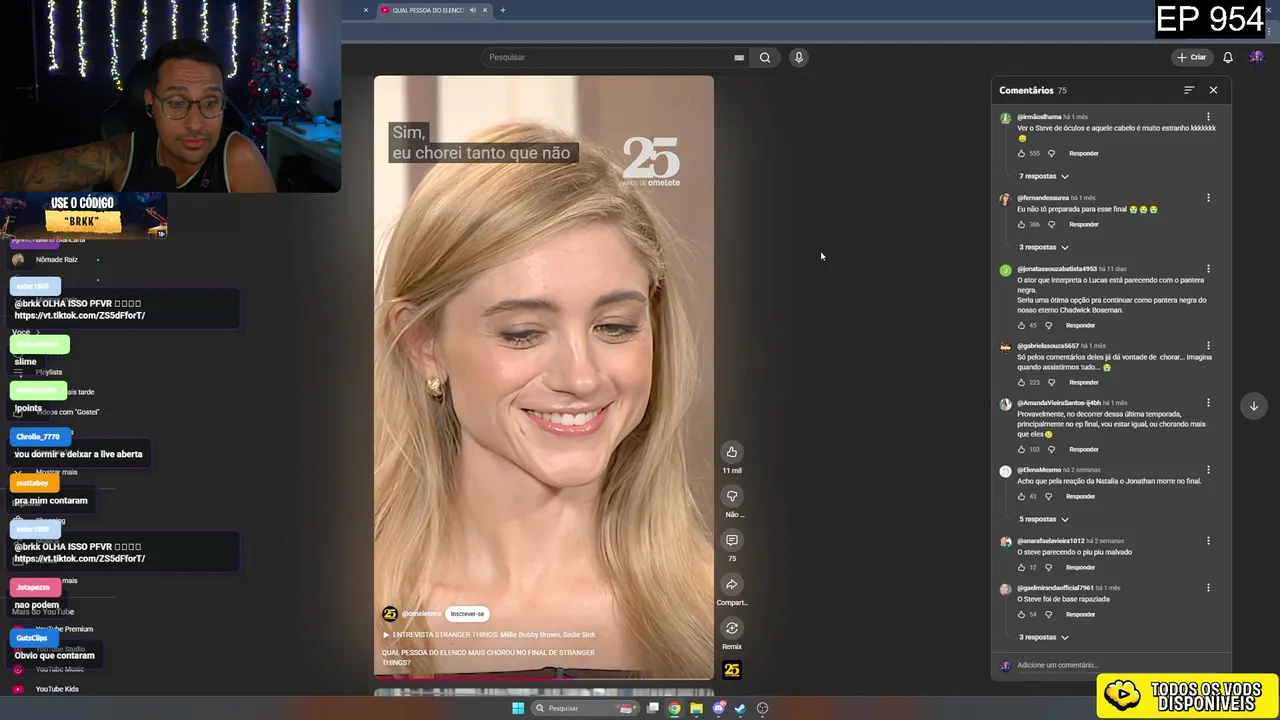The height and width of the screenshot is (720, 1280).
Task: Like the @irmãosilhama comment with 555 likes
Action: coord(1021,153)
